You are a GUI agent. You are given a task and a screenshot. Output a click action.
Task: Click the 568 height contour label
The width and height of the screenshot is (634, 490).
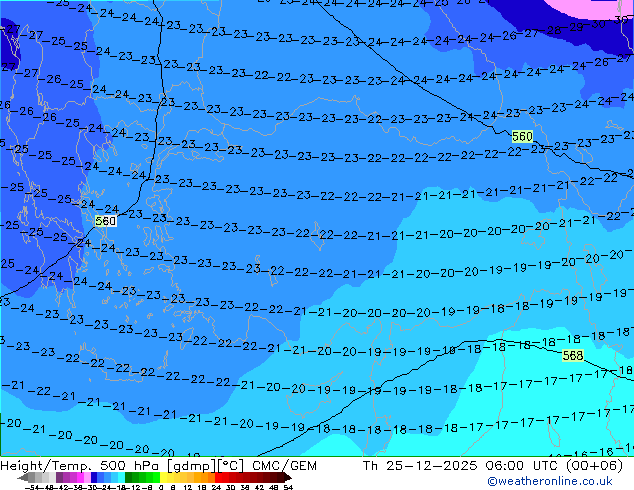click(x=573, y=355)
